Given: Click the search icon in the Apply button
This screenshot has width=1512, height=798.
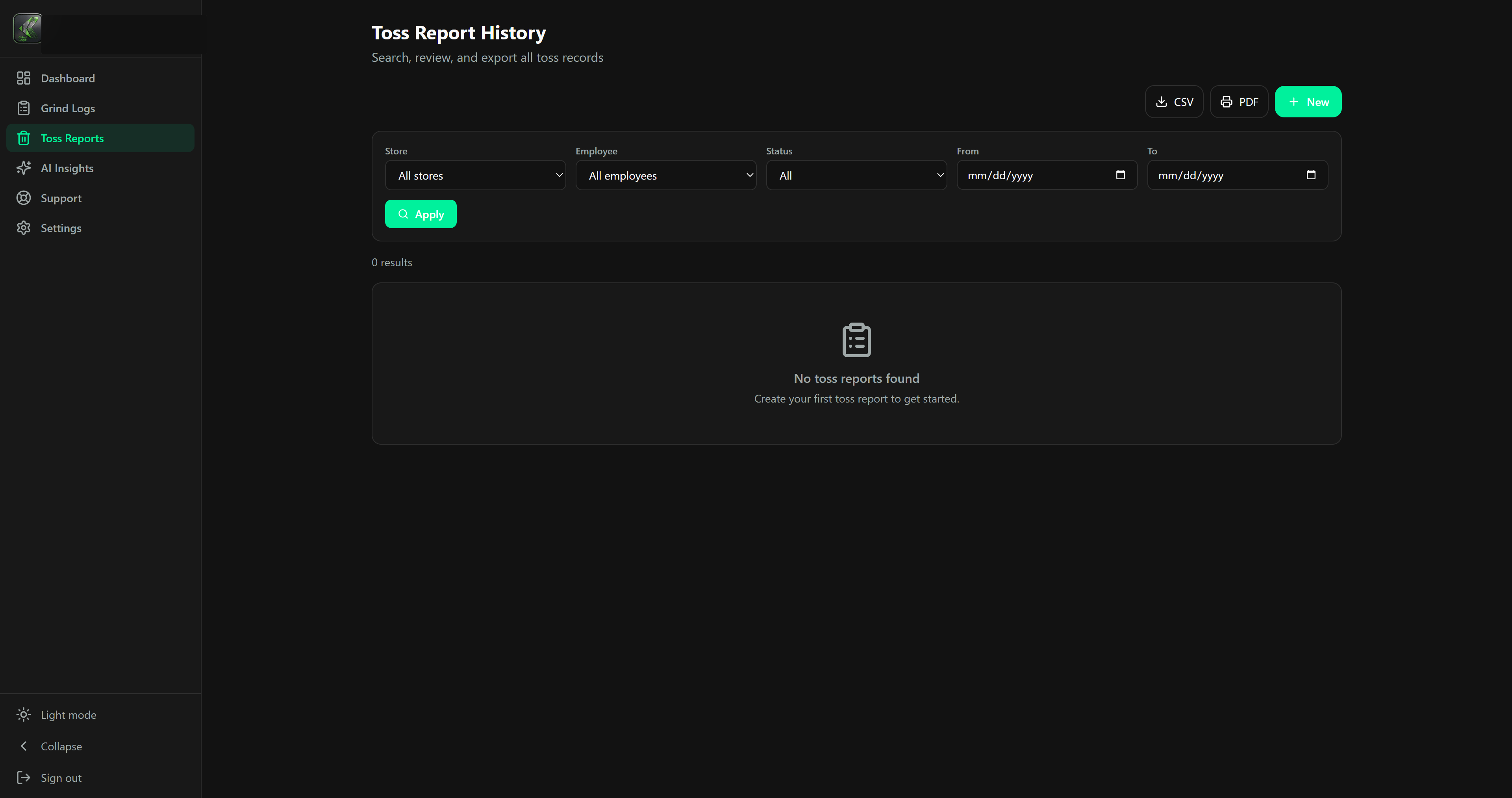Looking at the screenshot, I should pyautogui.click(x=403, y=214).
